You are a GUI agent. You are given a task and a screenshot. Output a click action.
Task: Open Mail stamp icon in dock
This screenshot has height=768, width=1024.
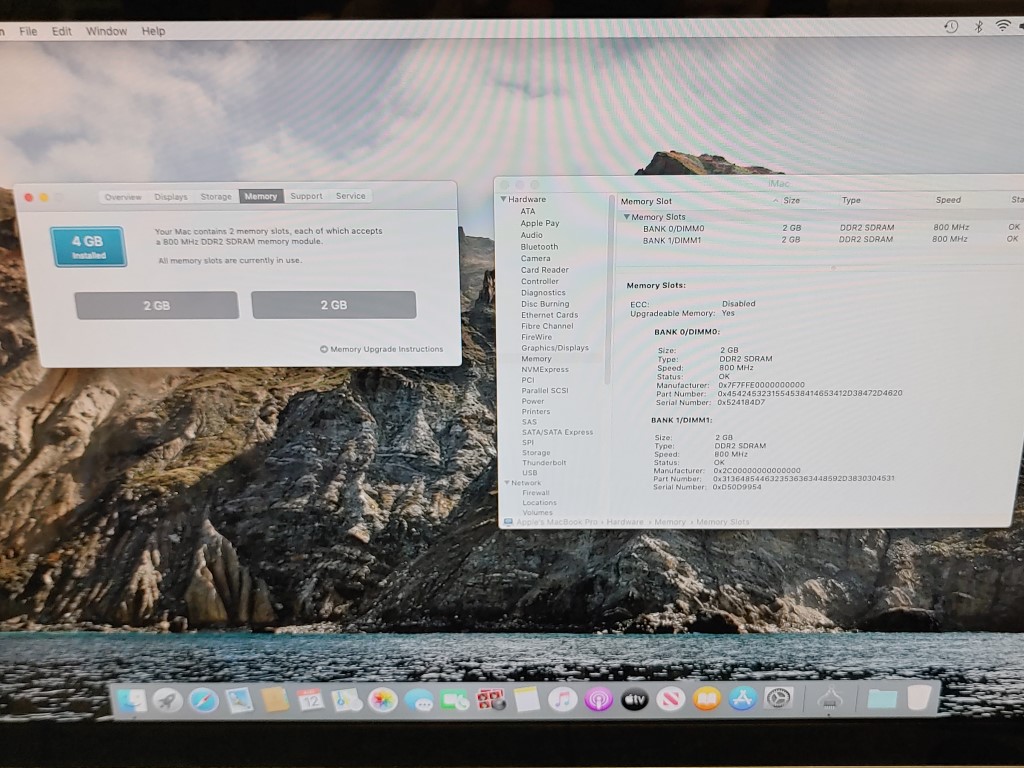click(x=239, y=701)
